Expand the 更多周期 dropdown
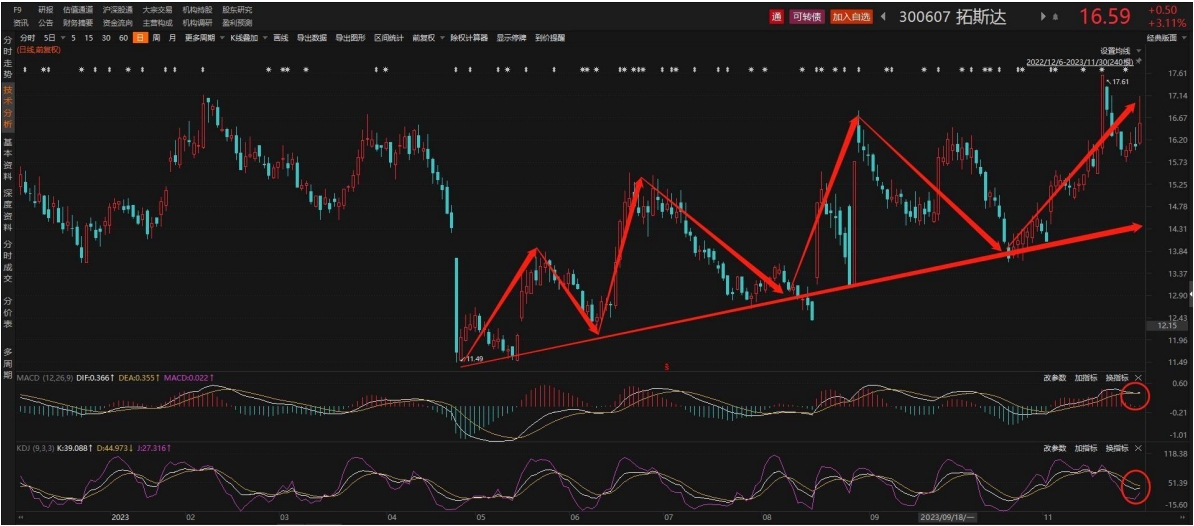This screenshot has width=1194, height=526. click(203, 38)
